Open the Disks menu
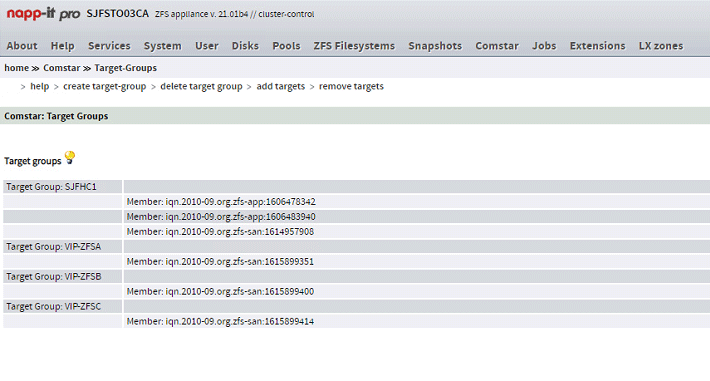 (x=245, y=46)
